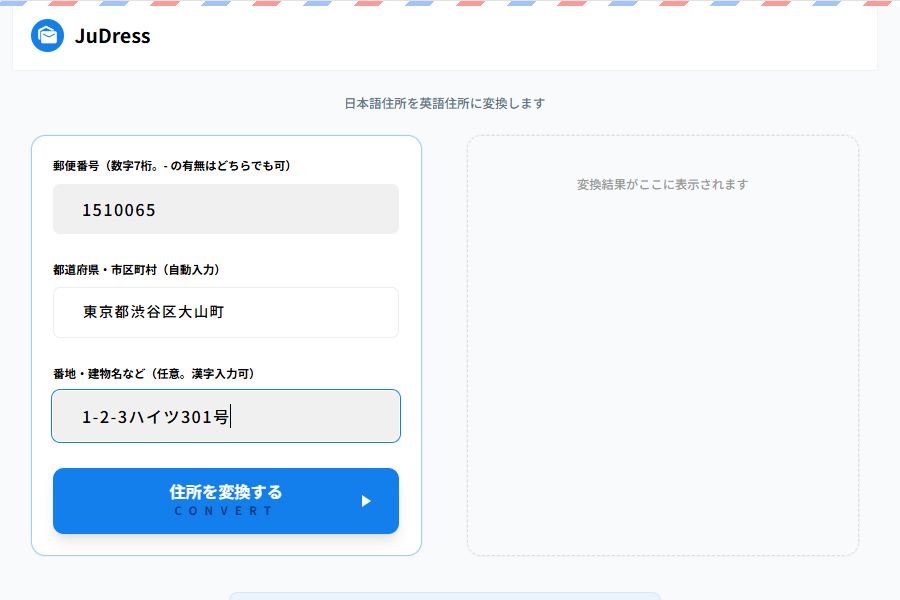The image size is (900, 600).
Task: Select the prefecture field showing 東京都渋谷区大山町
Action: 226,312
